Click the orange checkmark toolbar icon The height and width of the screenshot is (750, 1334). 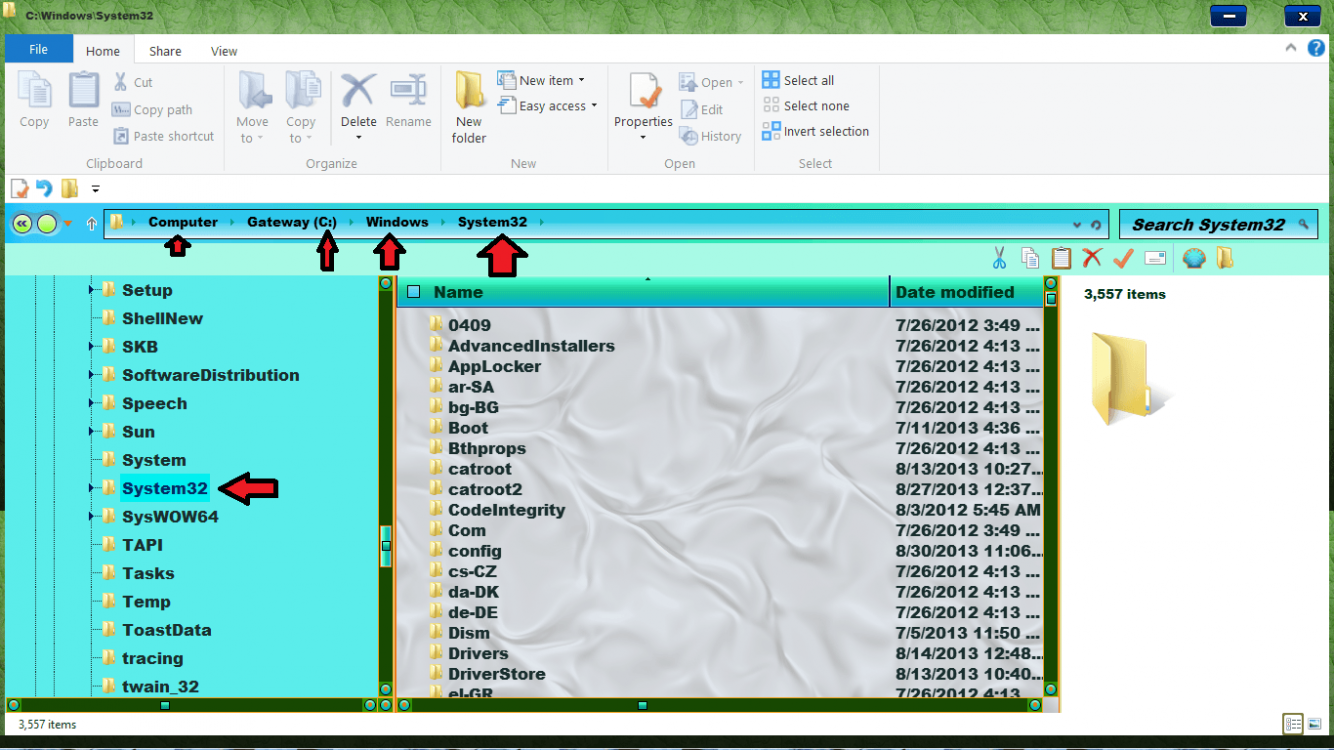pos(1122,258)
